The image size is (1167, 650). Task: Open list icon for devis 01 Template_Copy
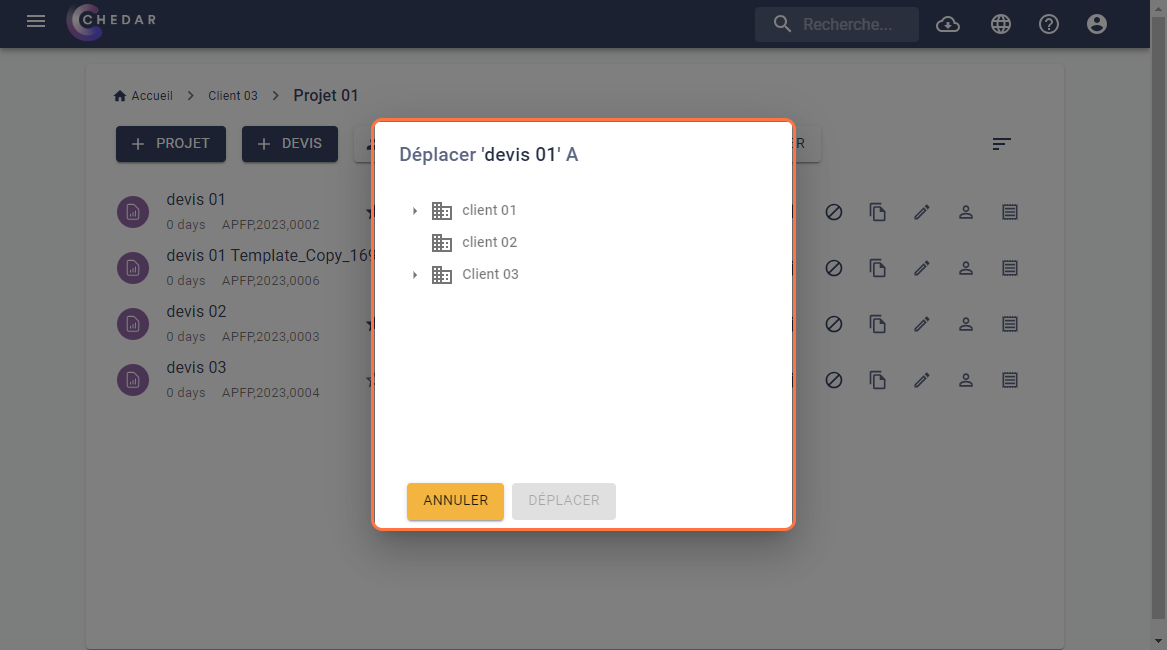(x=1009, y=268)
